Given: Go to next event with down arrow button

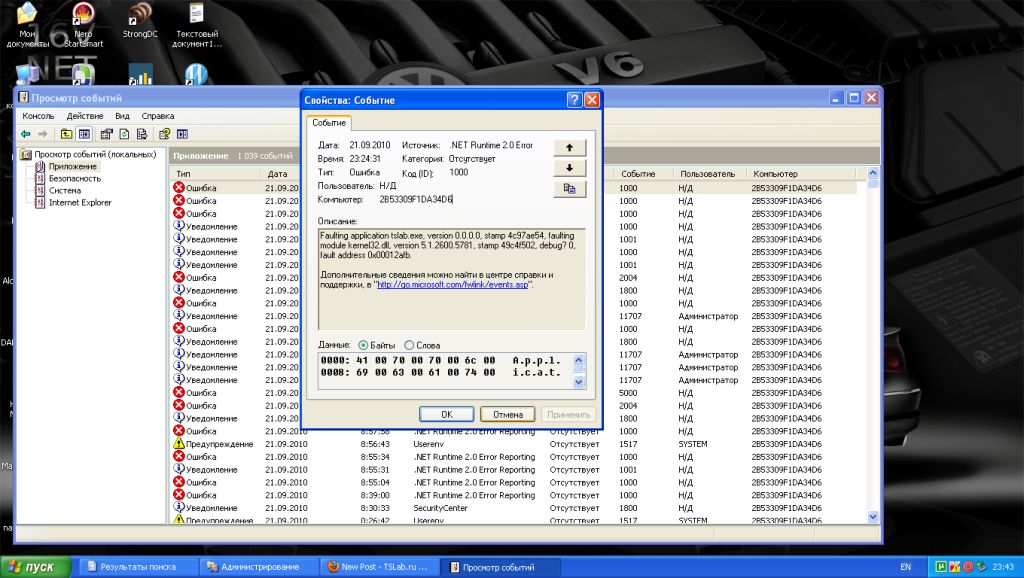Looking at the screenshot, I should [569, 167].
